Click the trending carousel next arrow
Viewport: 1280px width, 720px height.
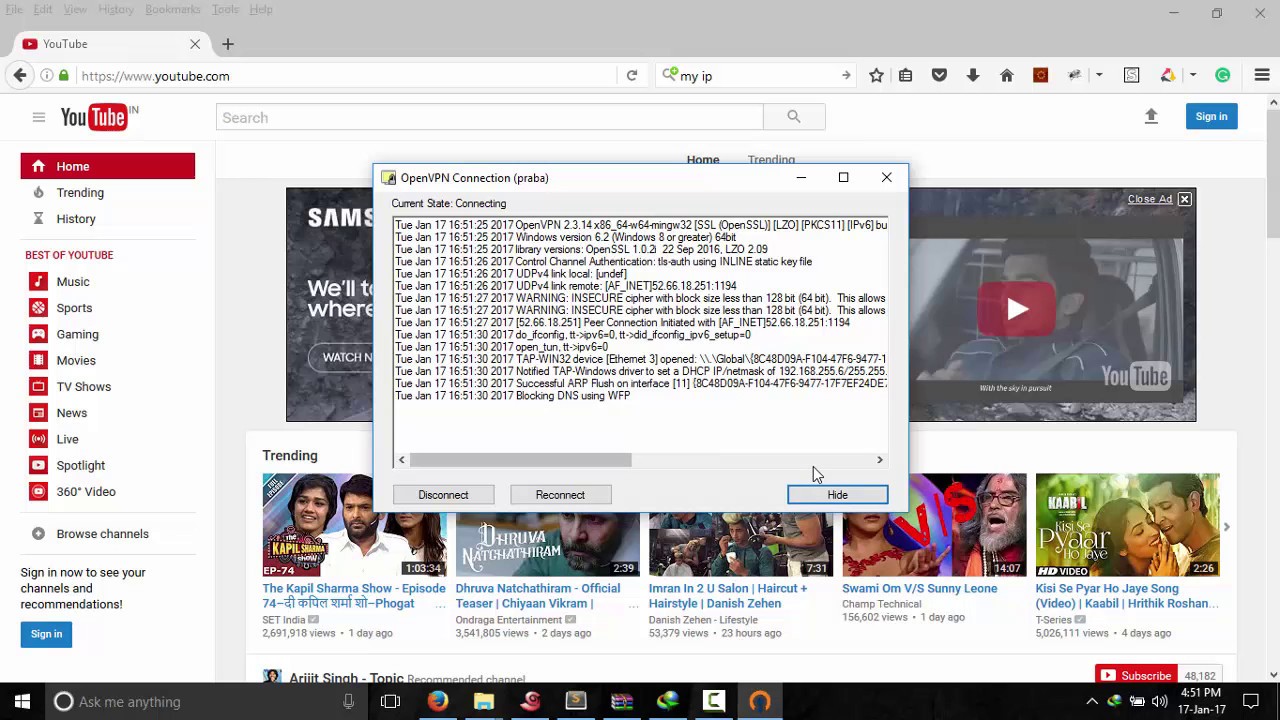pos(1226,527)
